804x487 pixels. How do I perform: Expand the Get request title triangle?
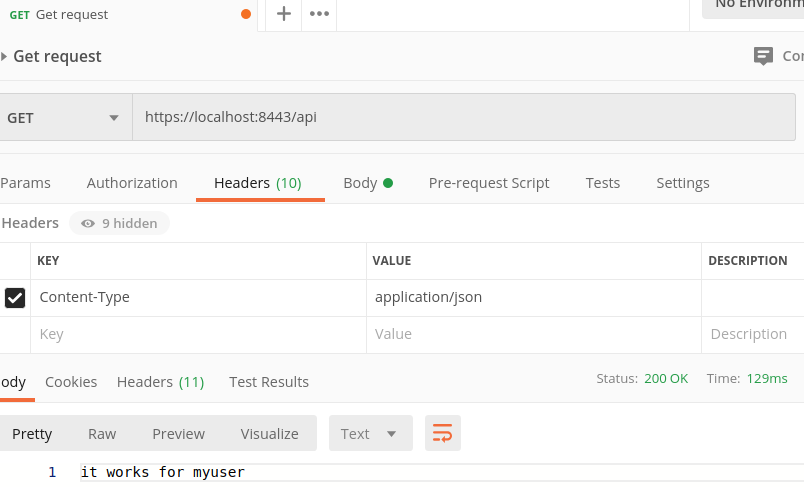click(x=4, y=56)
